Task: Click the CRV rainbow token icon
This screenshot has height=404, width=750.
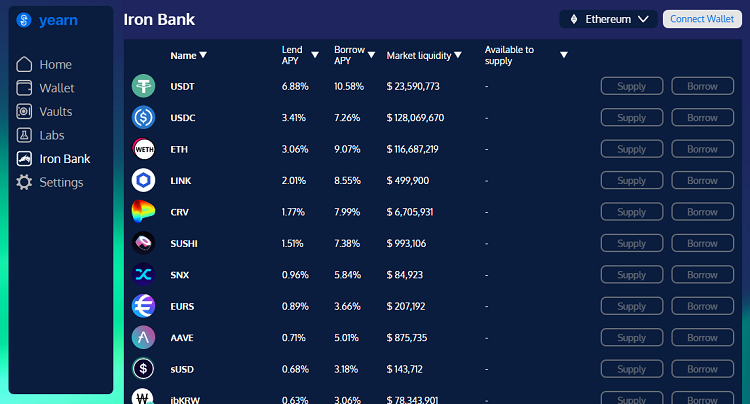Action: [x=143, y=212]
